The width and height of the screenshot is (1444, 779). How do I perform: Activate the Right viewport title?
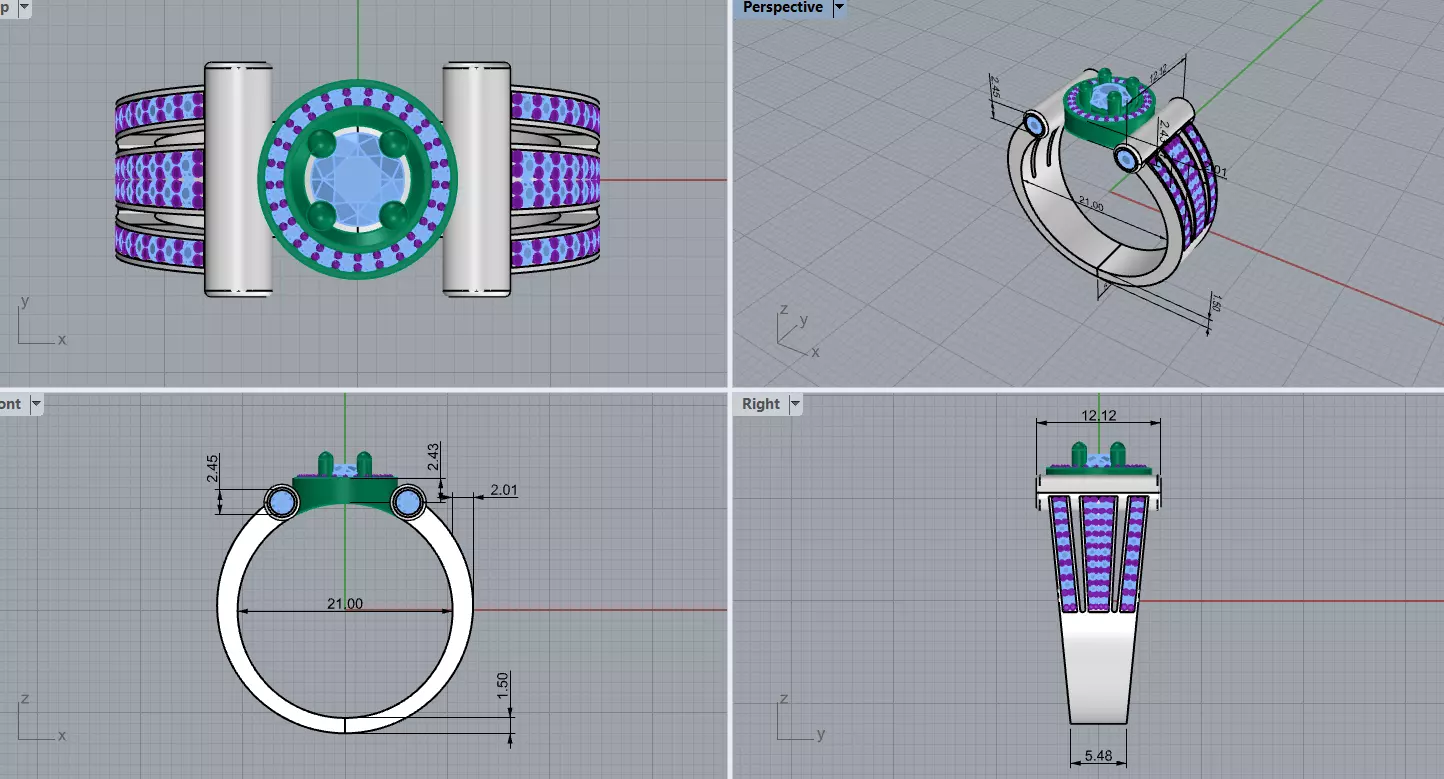760,404
